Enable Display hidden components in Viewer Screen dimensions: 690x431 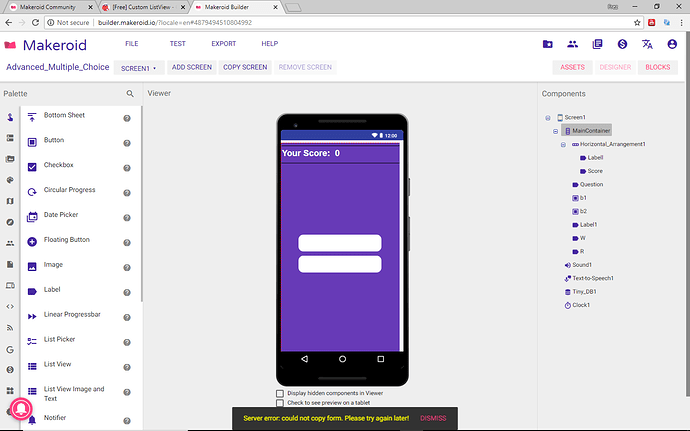tap(280, 393)
